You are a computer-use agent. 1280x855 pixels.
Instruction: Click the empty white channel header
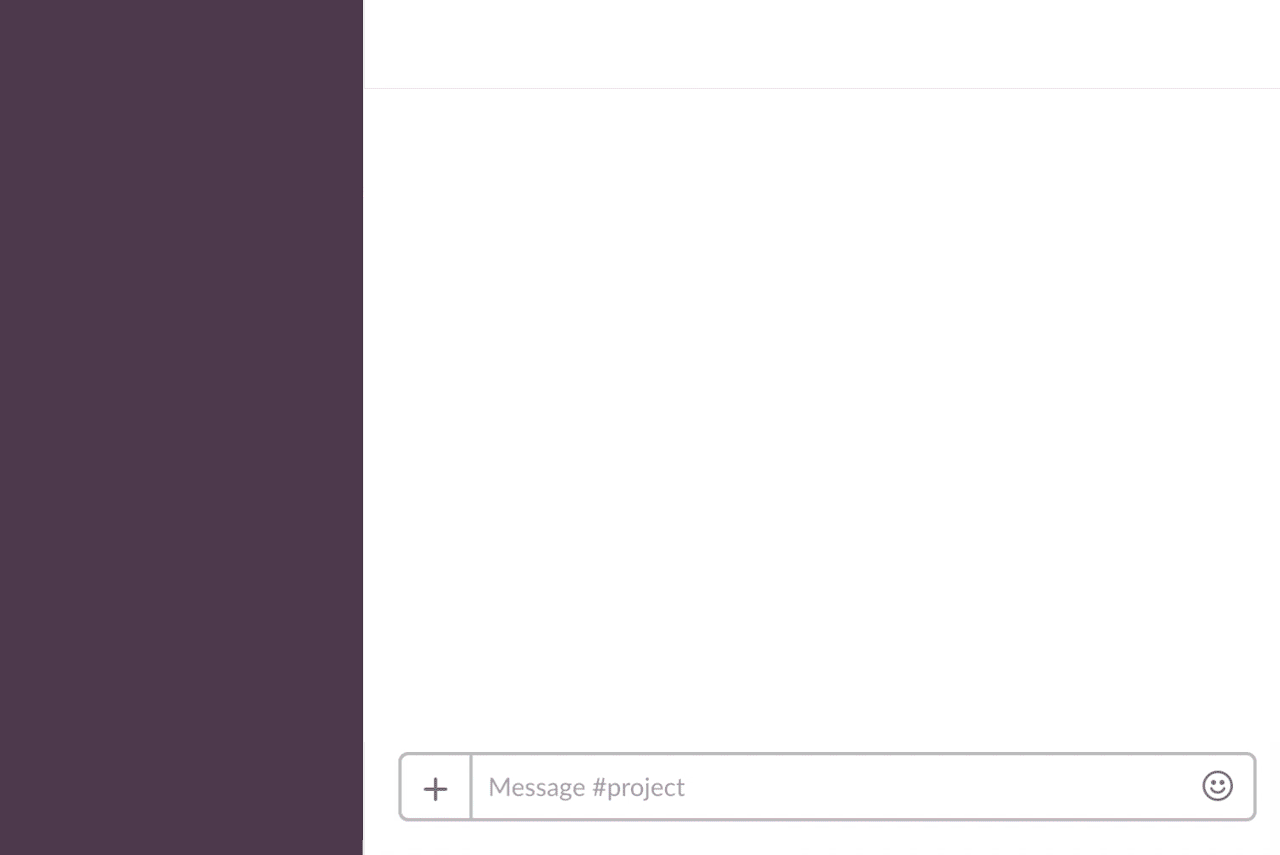[x=822, y=44]
